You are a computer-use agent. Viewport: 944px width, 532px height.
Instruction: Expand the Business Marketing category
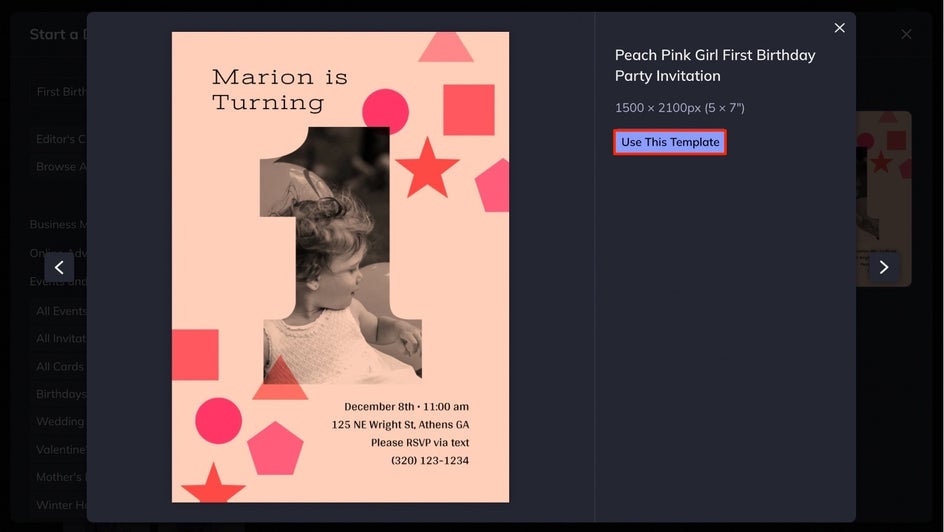click(x=58, y=224)
